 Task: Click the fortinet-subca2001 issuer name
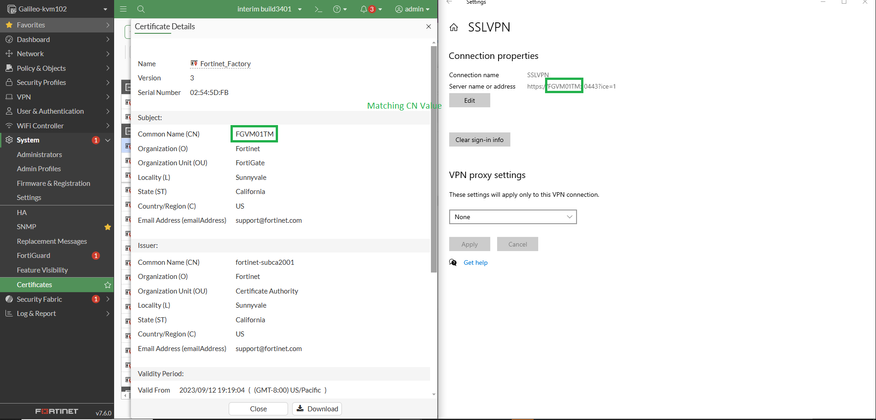pyautogui.click(x=265, y=262)
